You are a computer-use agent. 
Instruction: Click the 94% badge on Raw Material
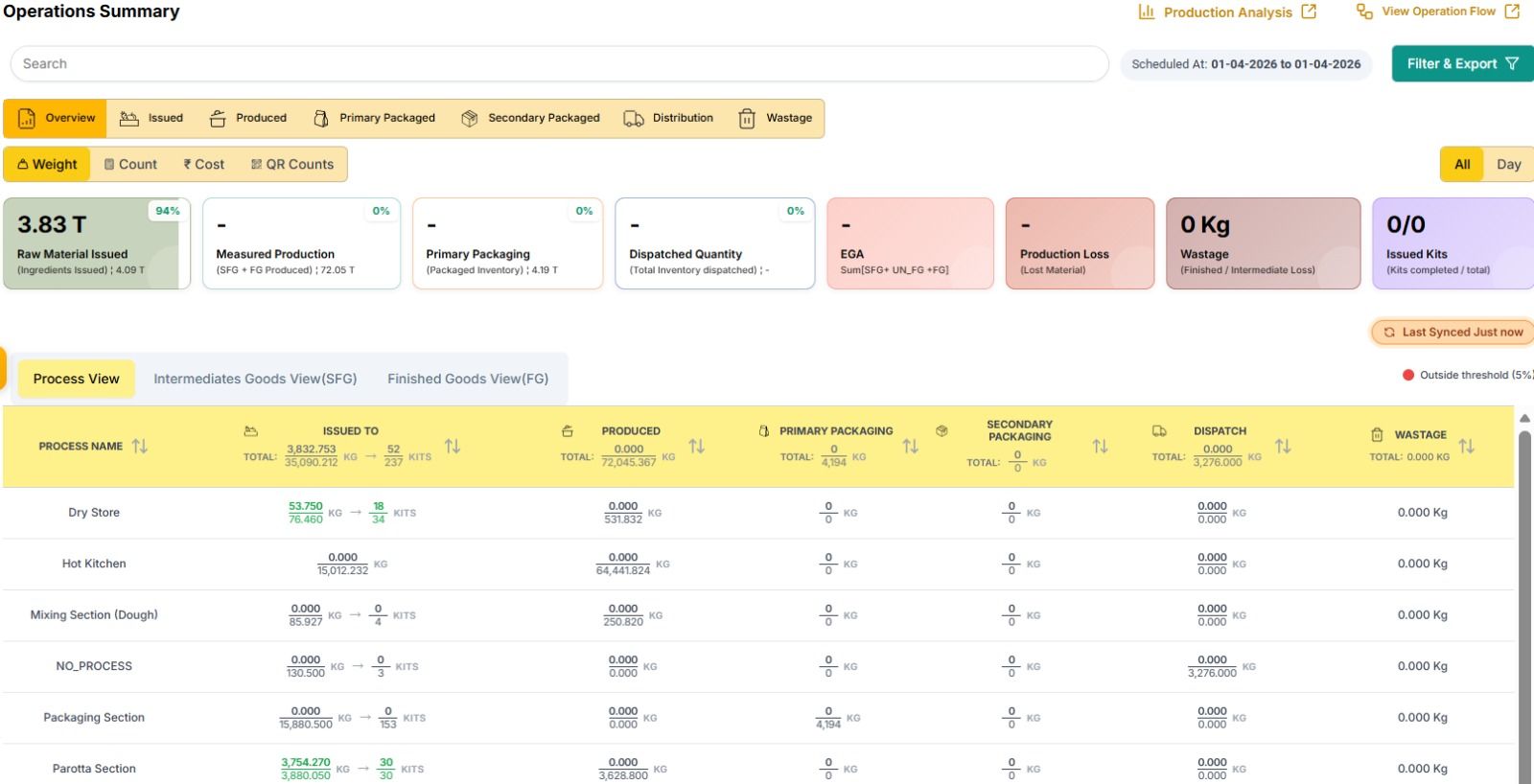(168, 211)
